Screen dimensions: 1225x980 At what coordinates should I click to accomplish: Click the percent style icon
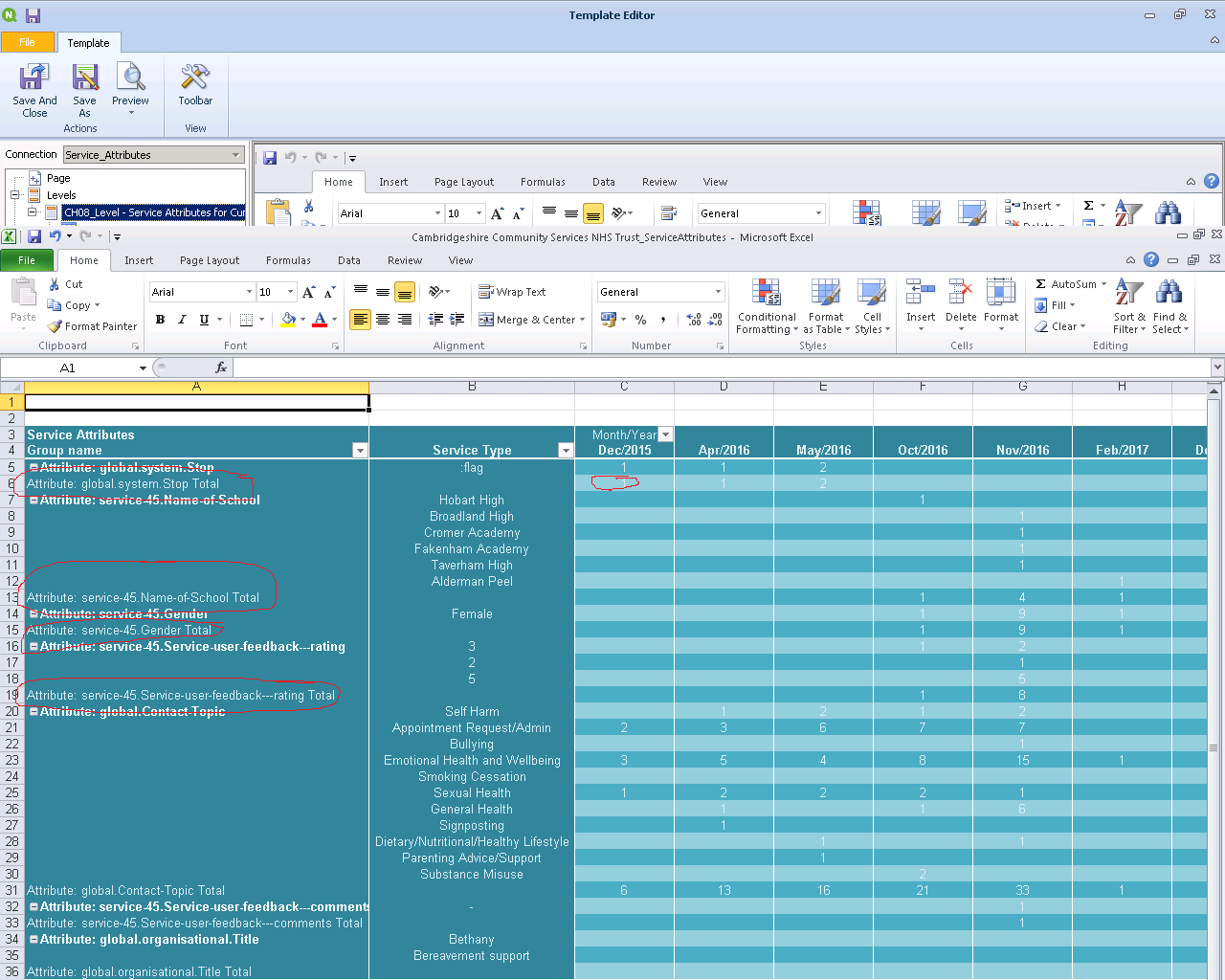(640, 320)
